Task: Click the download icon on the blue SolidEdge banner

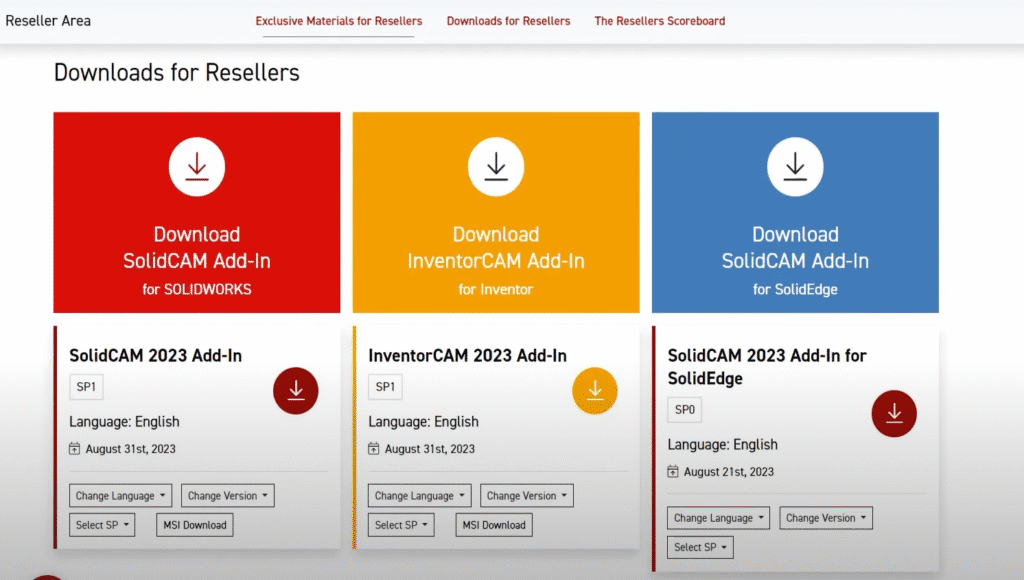Action: (x=795, y=167)
